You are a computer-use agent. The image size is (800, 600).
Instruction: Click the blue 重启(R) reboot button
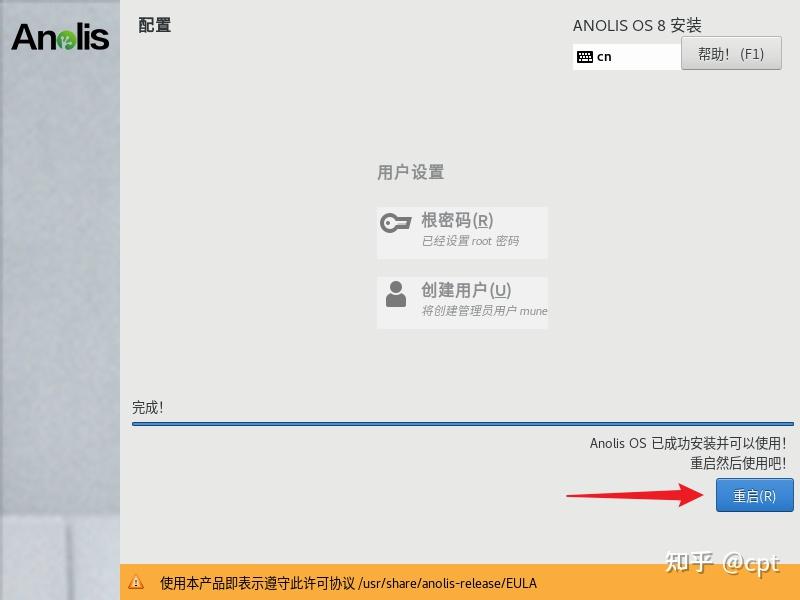coord(755,495)
